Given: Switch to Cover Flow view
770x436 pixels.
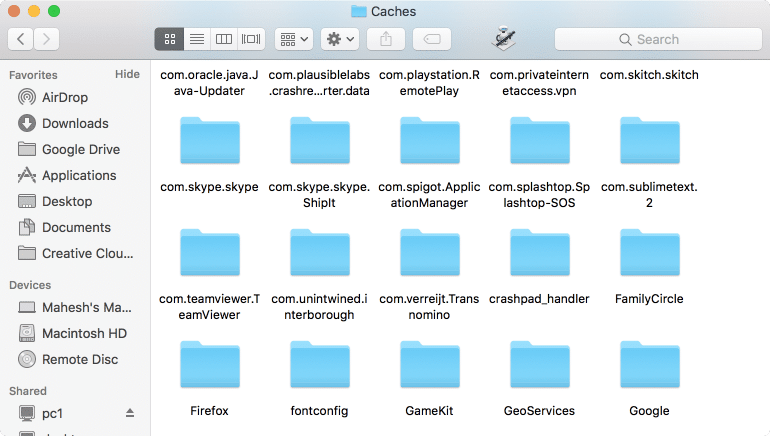Looking at the screenshot, I should (251, 39).
